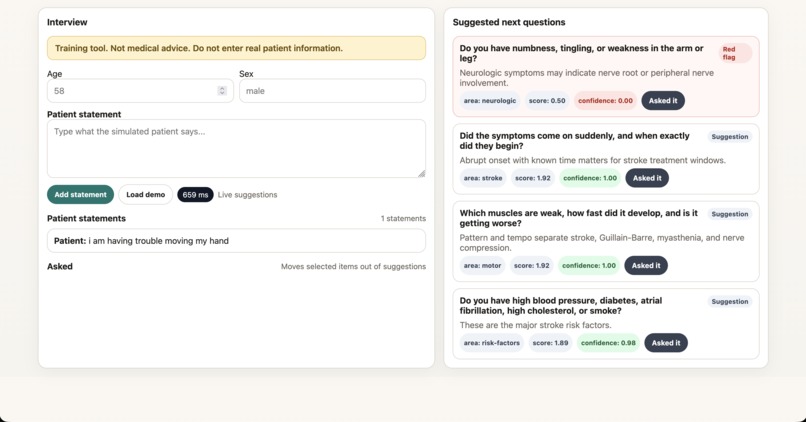The image size is (806, 422).
Task: Click the Age field label
Action: (54, 74)
